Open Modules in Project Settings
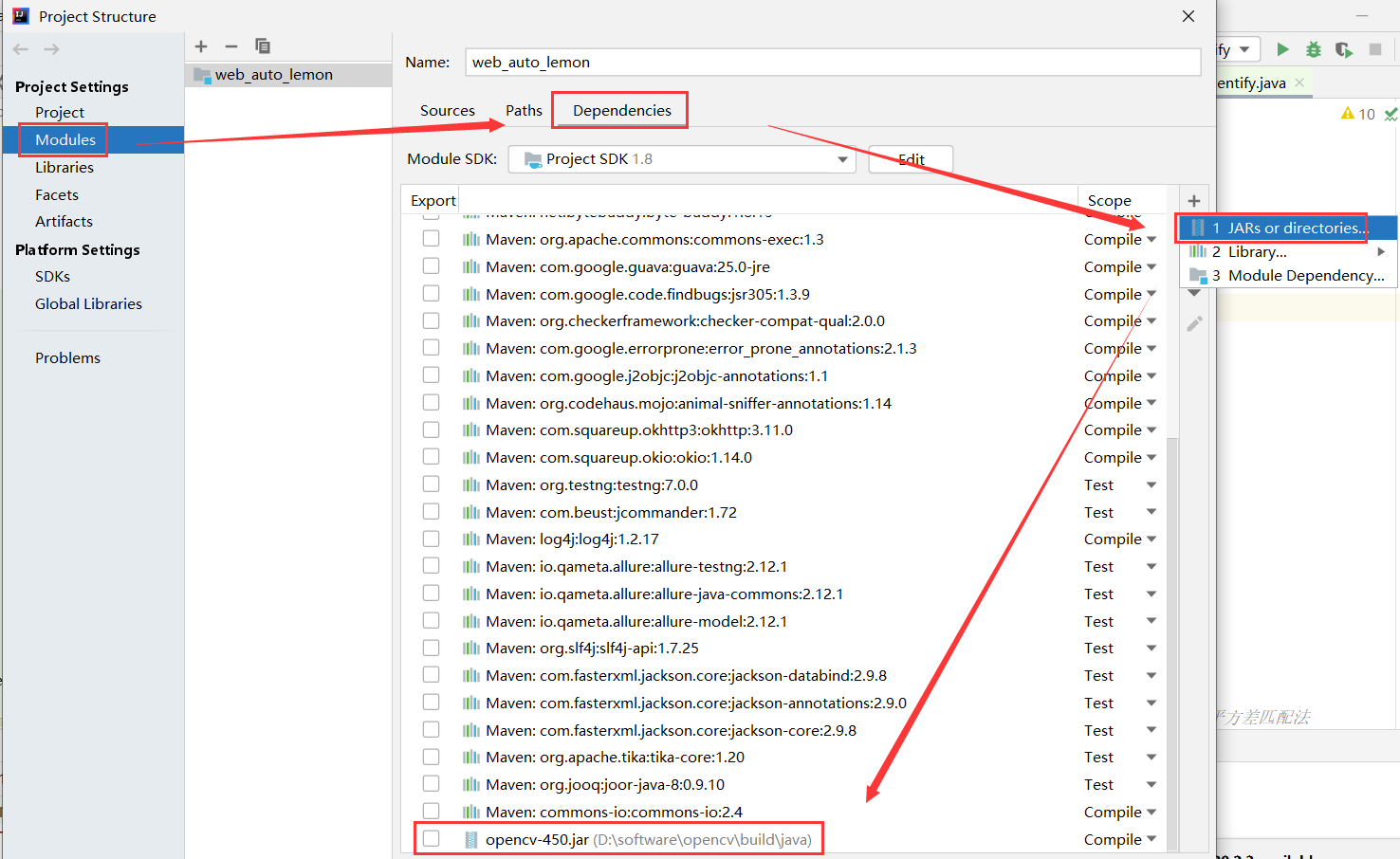The image size is (1400, 859). click(x=65, y=139)
